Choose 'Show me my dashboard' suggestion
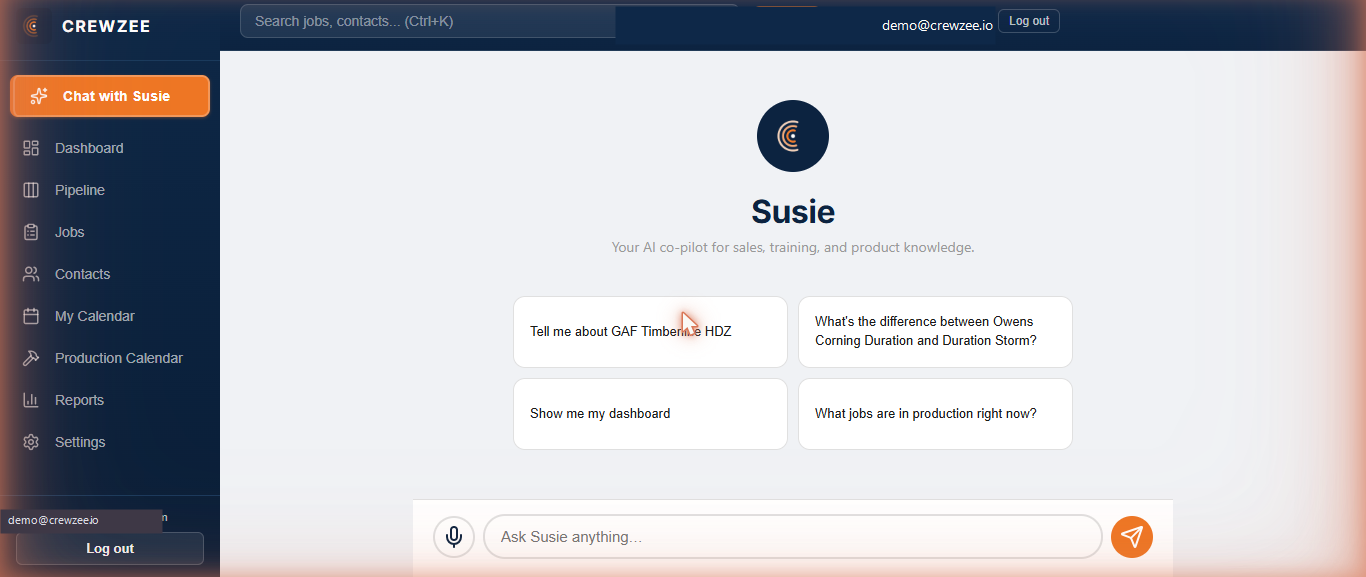The height and width of the screenshot is (577, 1366). click(650, 414)
